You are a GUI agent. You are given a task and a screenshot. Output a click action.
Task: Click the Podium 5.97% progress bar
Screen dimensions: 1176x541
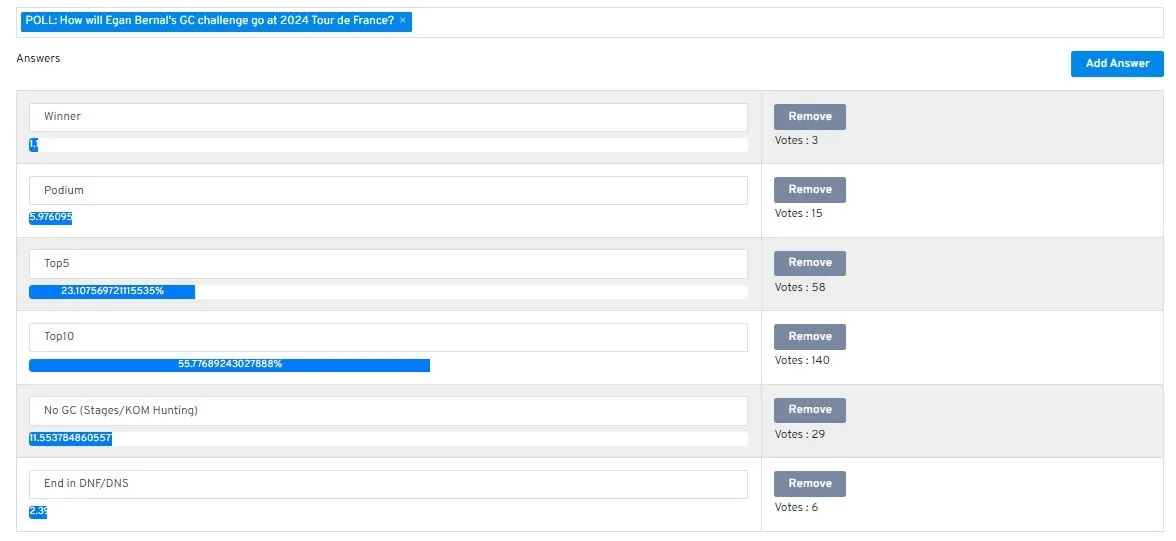(50, 218)
